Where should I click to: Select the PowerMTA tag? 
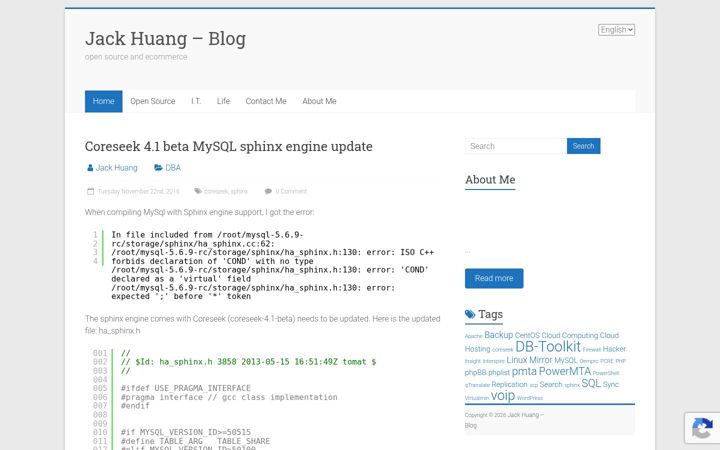point(565,371)
